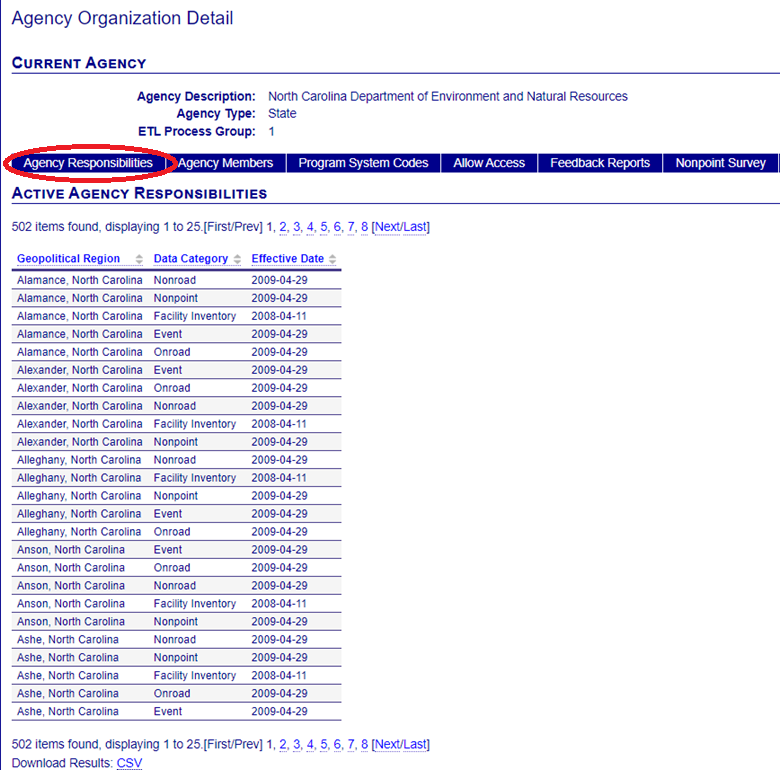
Task: Go to page 5 in bottom pagination
Action: pyautogui.click(x=324, y=744)
